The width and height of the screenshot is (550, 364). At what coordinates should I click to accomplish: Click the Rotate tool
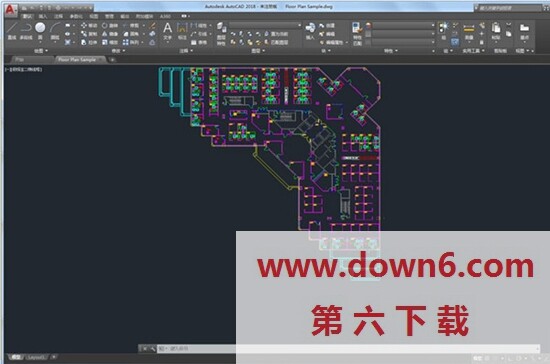(110, 26)
